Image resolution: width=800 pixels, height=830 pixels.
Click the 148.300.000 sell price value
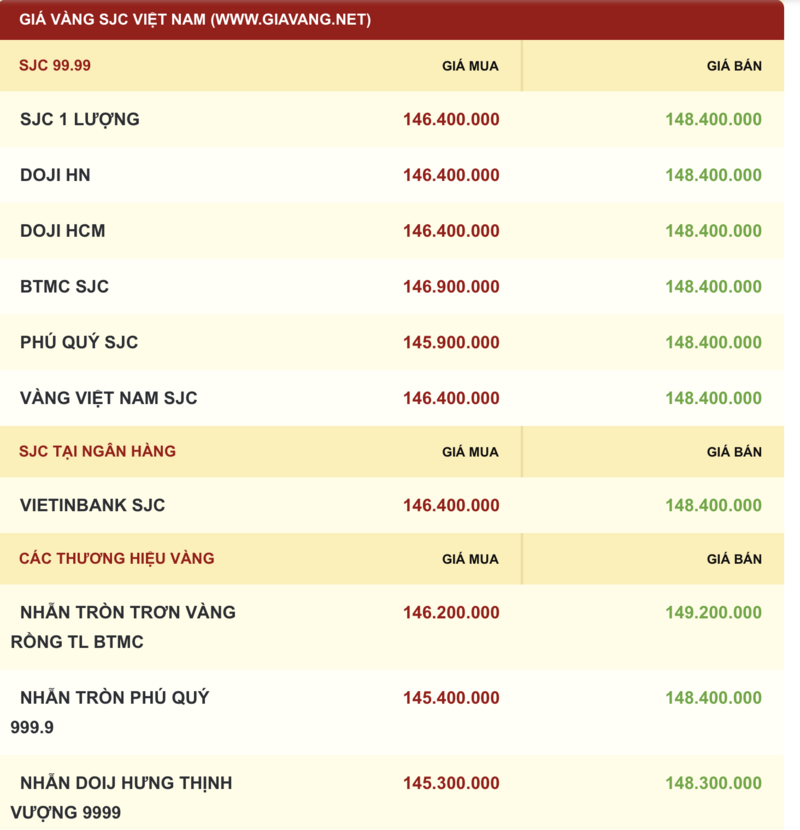click(x=713, y=784)
